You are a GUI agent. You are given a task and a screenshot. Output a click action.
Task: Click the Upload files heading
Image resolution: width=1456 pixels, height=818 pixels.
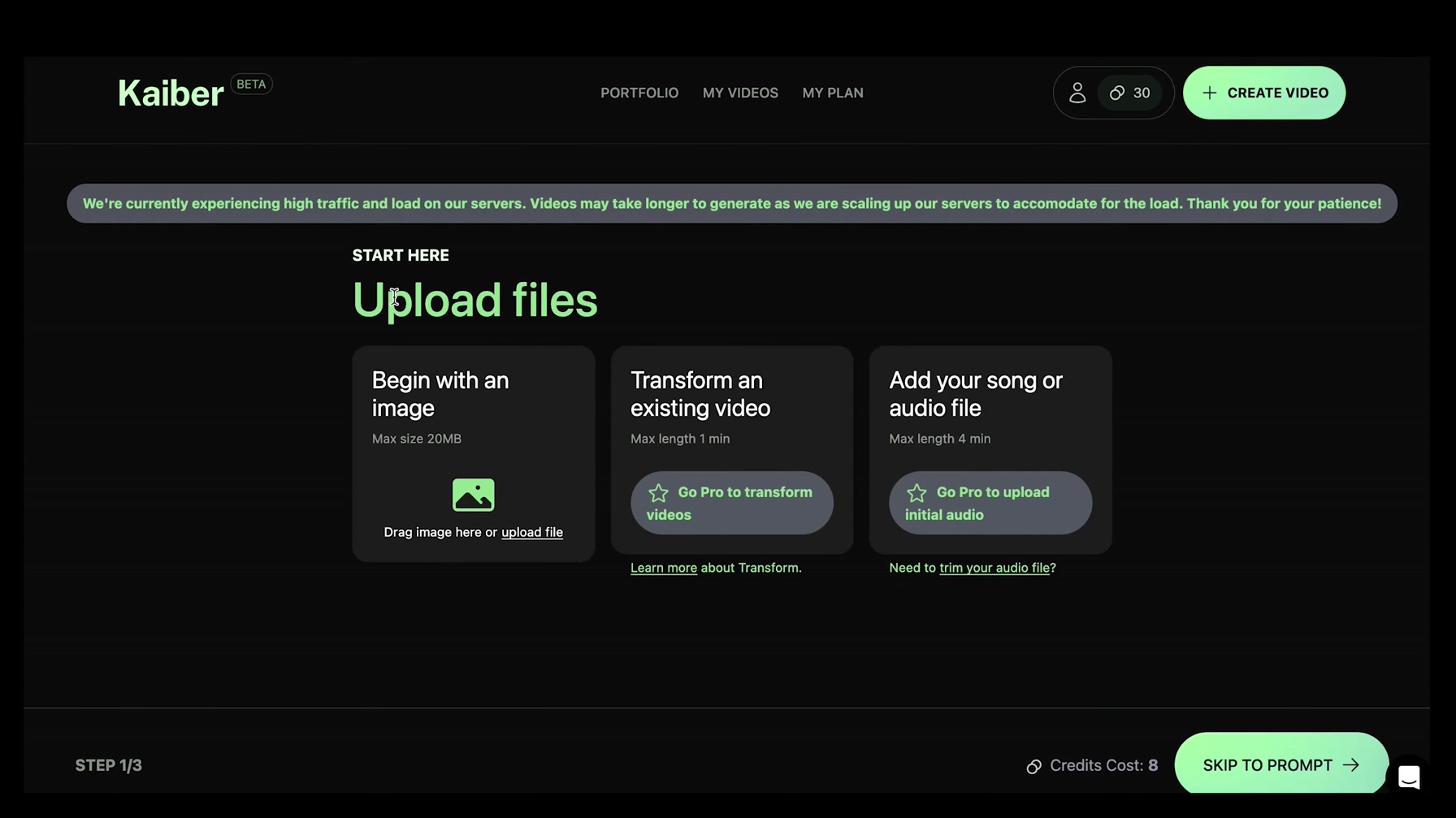coord(474,300)
